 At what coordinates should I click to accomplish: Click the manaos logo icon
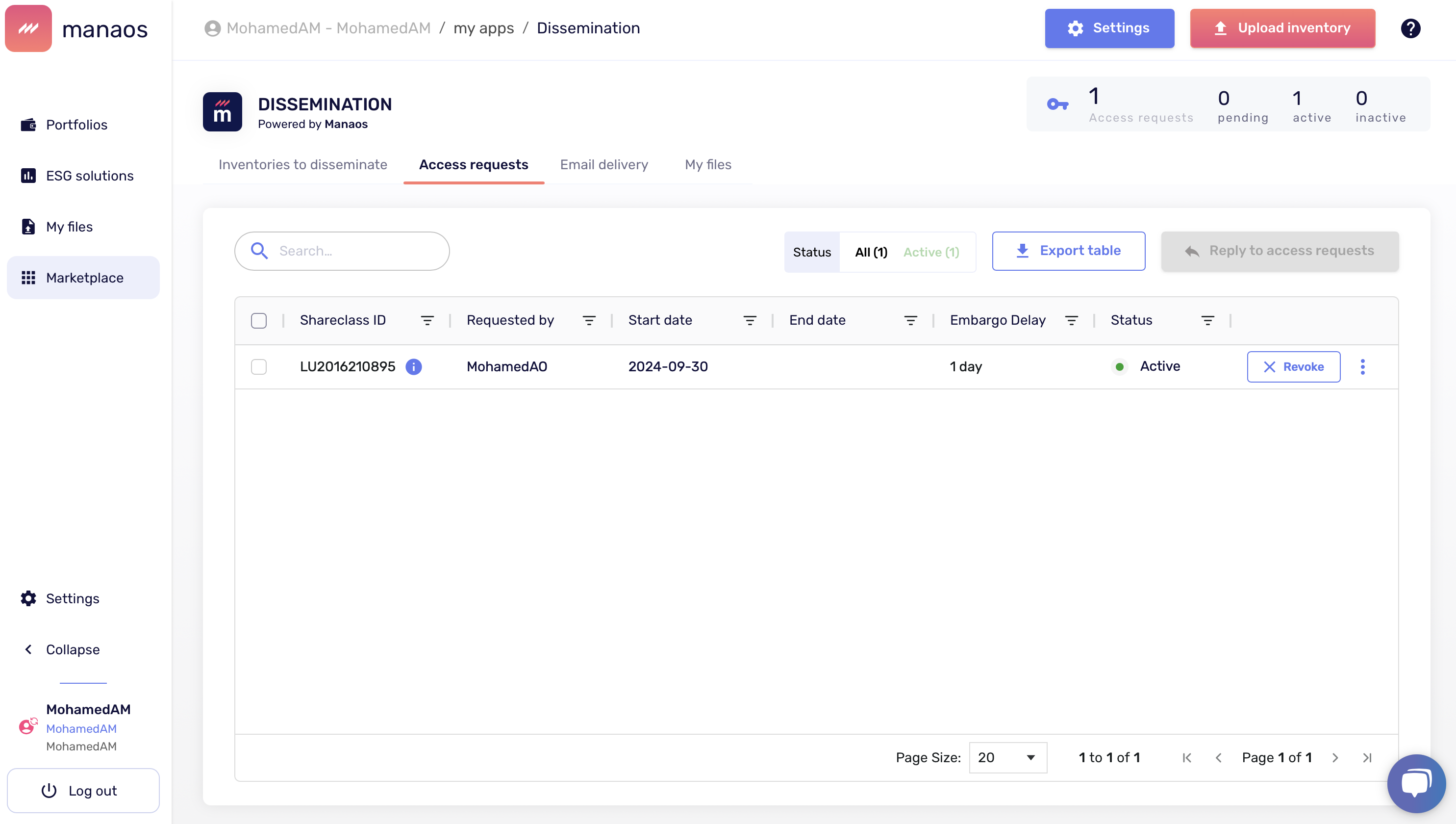coord(28,28)
